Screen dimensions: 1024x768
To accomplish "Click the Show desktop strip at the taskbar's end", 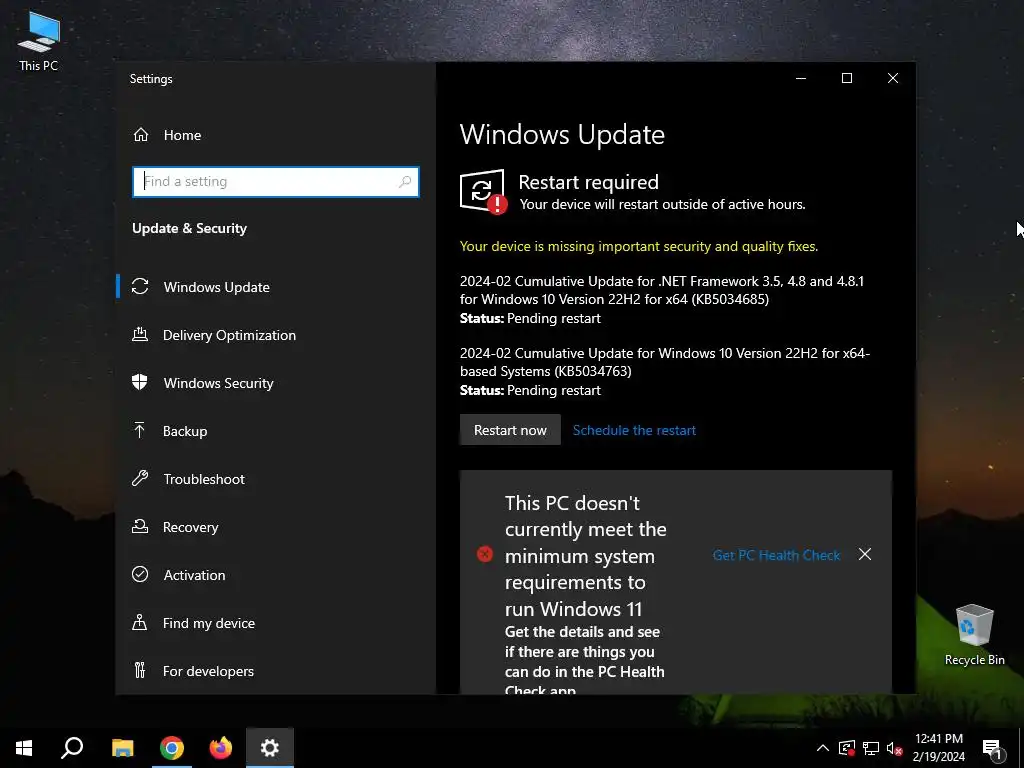I will pyautogui.click(x=1021, y=748).
